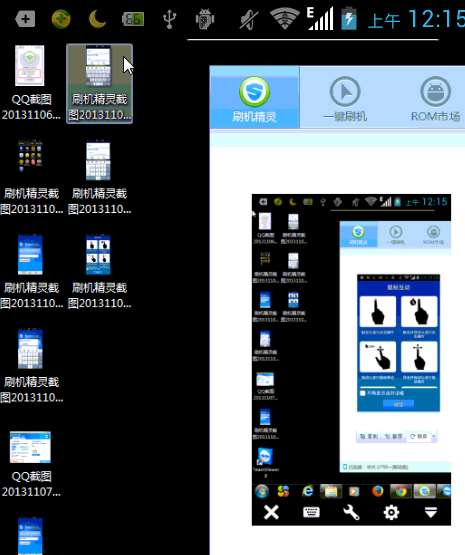
Task: Open the gear settings icon
Action: 391,512
